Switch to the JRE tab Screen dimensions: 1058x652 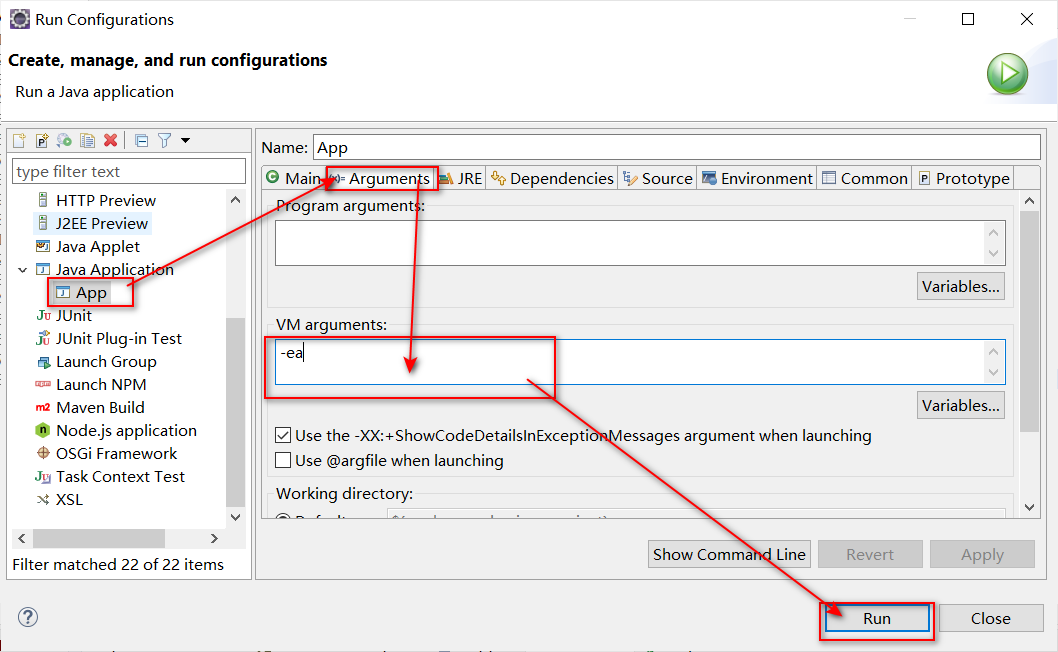pos(462,177)
